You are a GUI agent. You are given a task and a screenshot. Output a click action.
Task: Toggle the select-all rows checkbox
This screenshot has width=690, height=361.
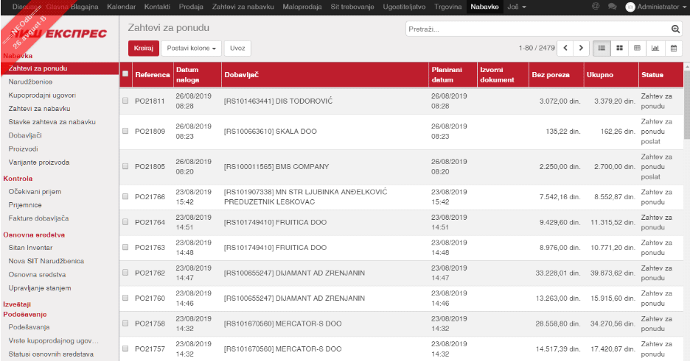[x=125, y=74]
